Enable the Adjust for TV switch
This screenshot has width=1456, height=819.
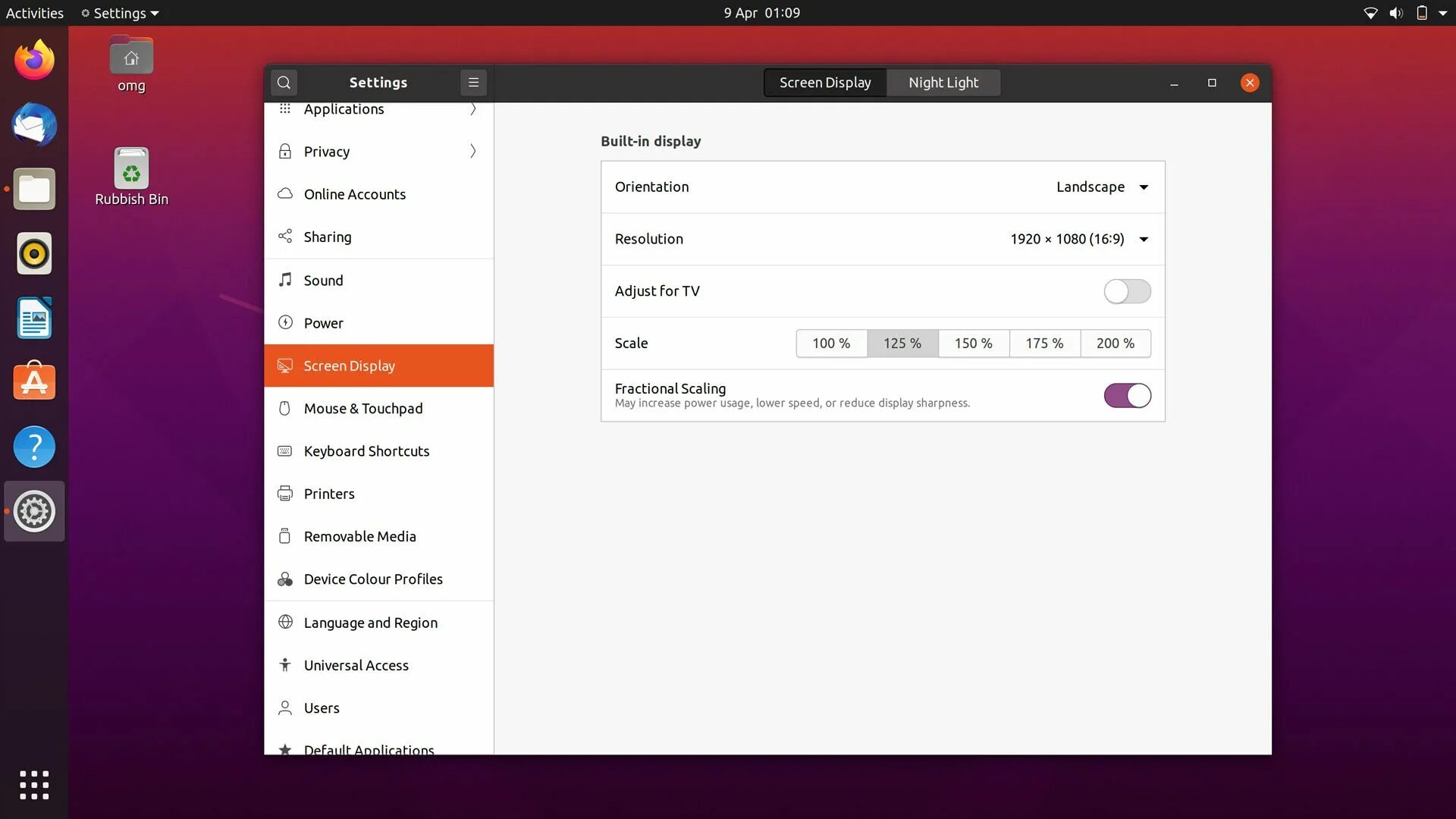click(x=1127, y=291)
